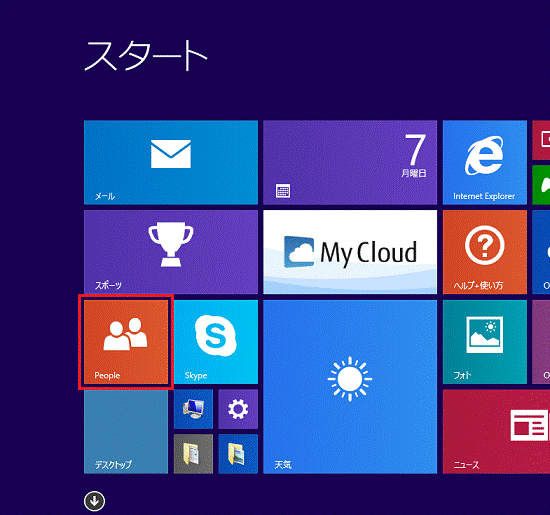Open the small red tile in the top-right corner
The width and height of the screenshot is (550, 515).
tap(541, 140)
